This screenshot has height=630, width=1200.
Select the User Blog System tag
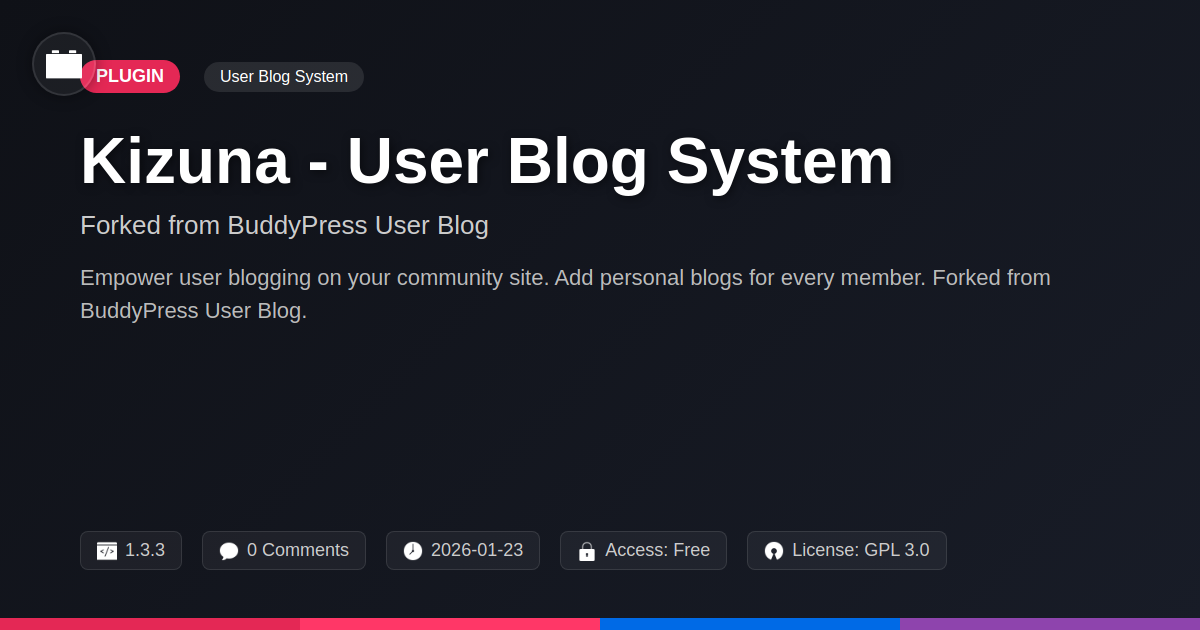[284, 76]
